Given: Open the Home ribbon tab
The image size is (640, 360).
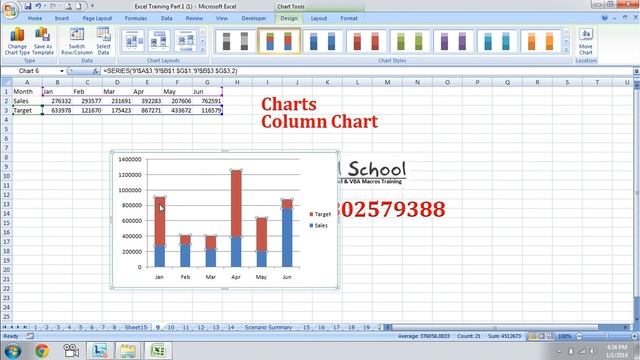Looking at the screenshot, I should [x=35, y=18].
